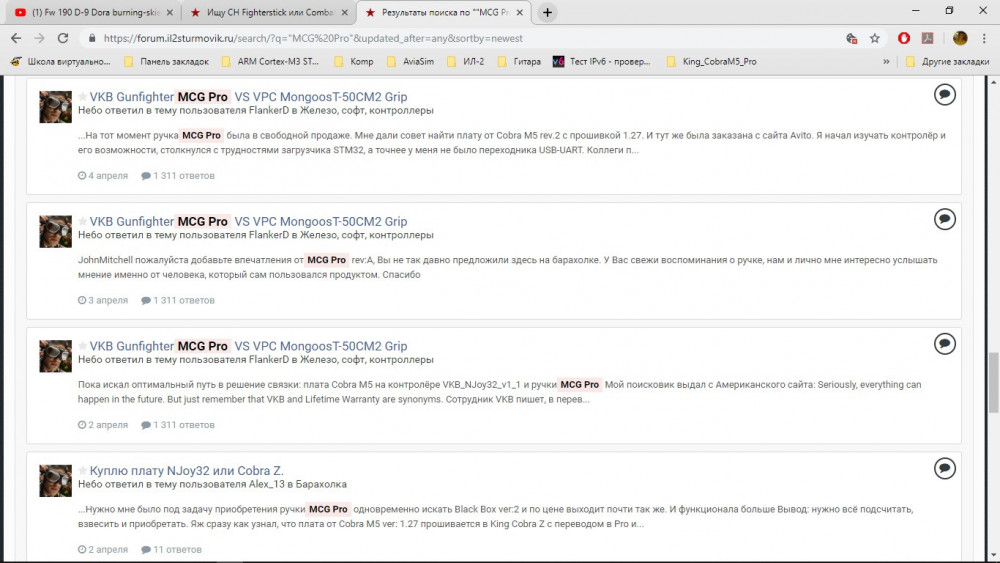Open Школа виртуально bookmark
Image resolution: width=1000 pixels, height=563 pixels.
61,62
